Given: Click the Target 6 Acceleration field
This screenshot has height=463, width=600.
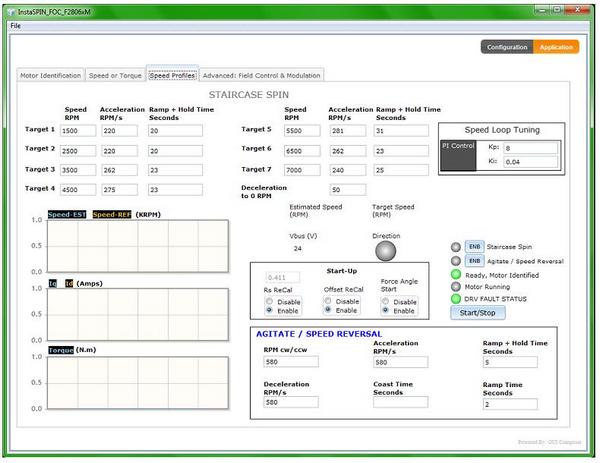Looking at the screenshot, I should click(x=348, y=151).
